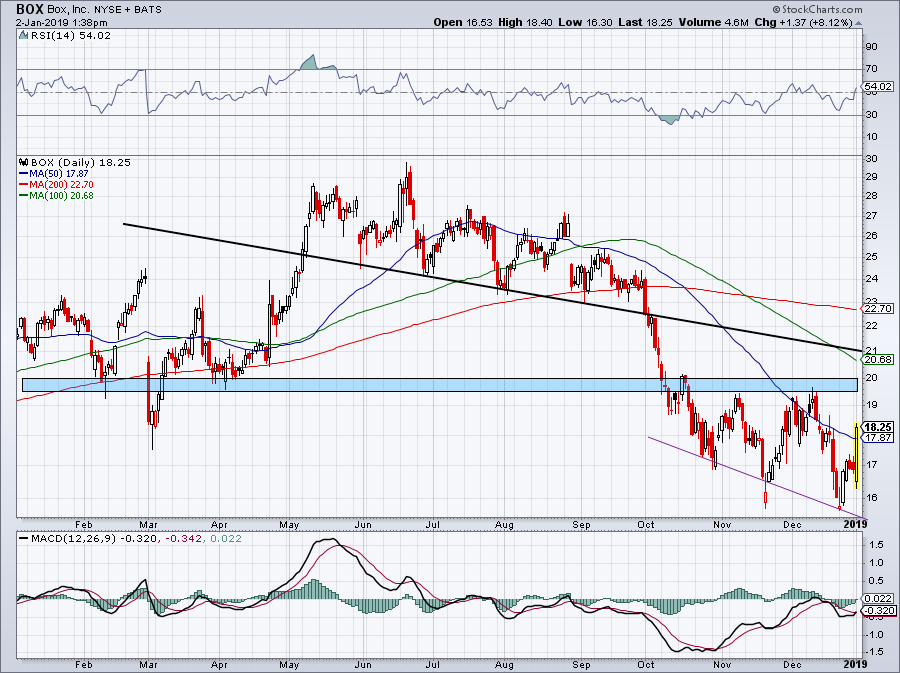Click the MA(50) 17.87 legend entry
900x673 pixels.
point(54,173)
